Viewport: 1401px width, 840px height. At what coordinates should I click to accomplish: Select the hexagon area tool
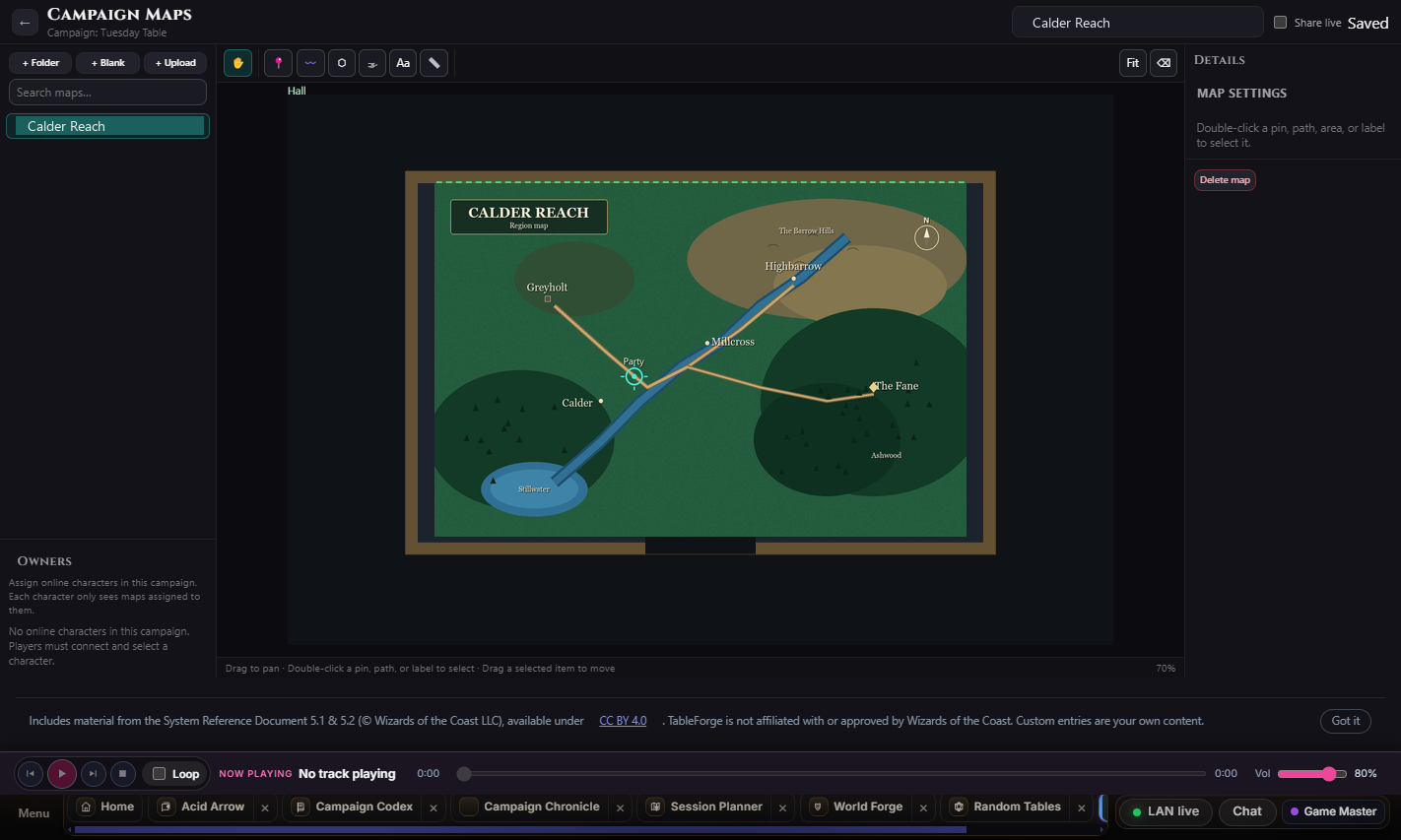[x=342, y=63]
